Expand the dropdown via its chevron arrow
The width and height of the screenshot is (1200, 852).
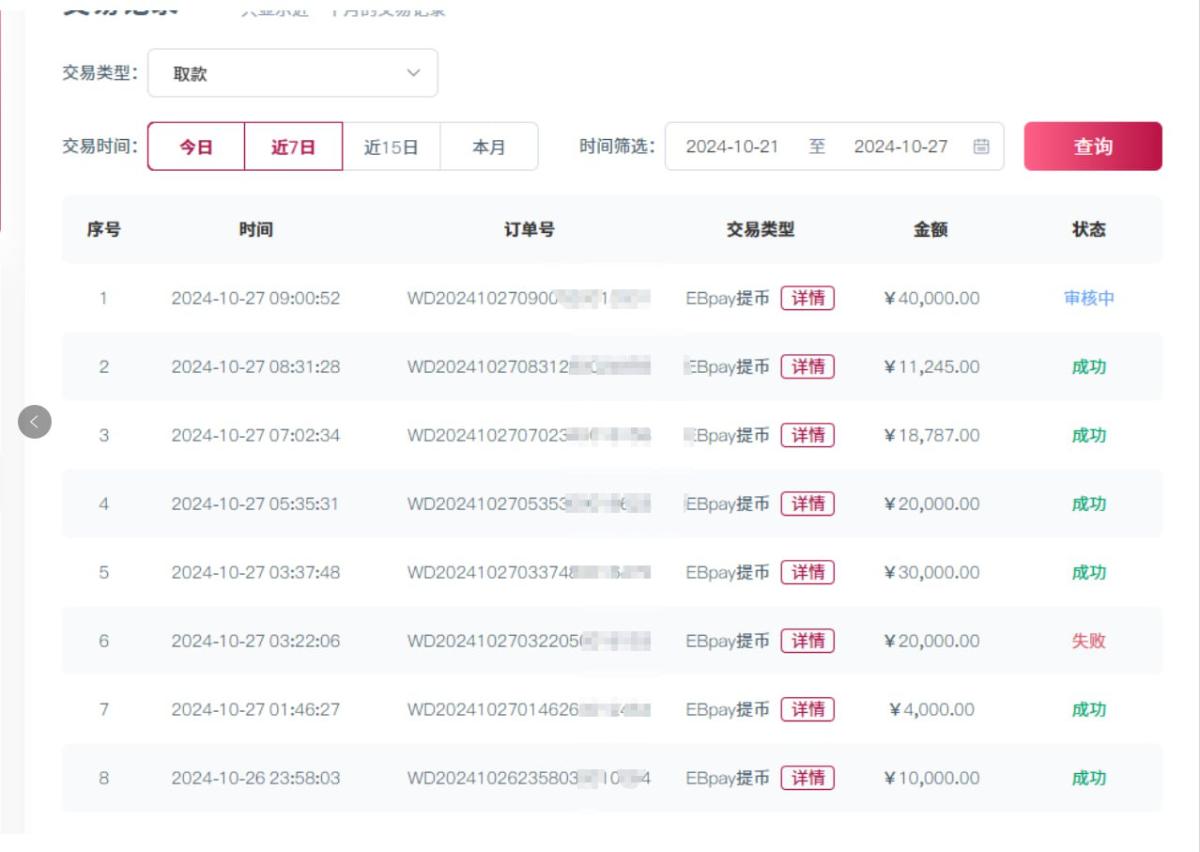[411, 72]
